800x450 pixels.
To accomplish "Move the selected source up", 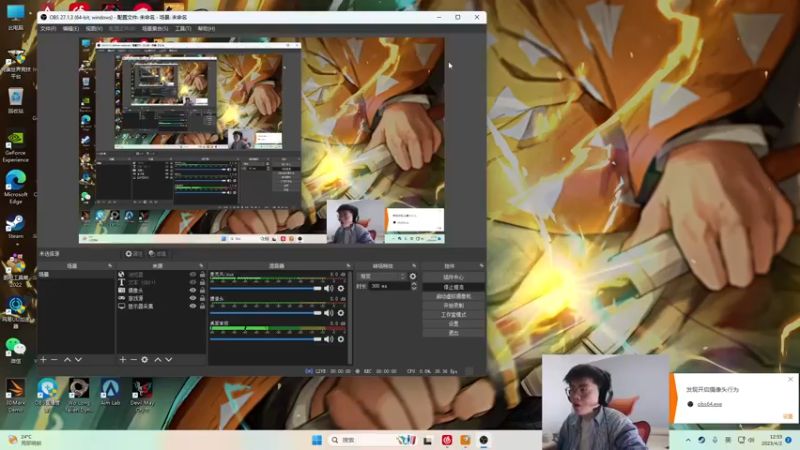I will coord(158,360).
